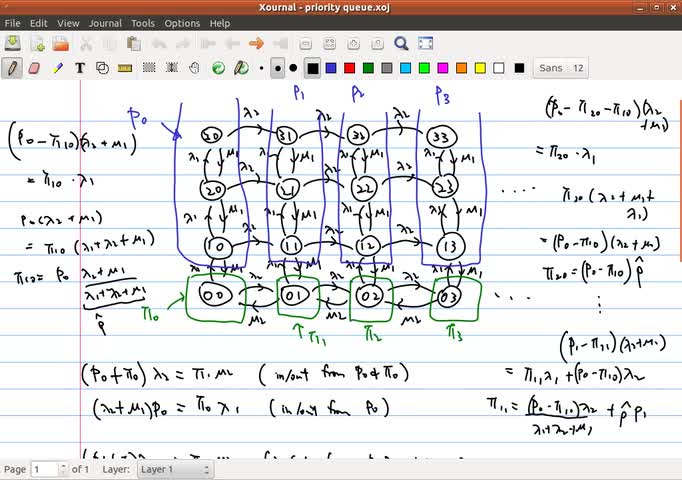Open a file with the folder icon

pos(60,43)
